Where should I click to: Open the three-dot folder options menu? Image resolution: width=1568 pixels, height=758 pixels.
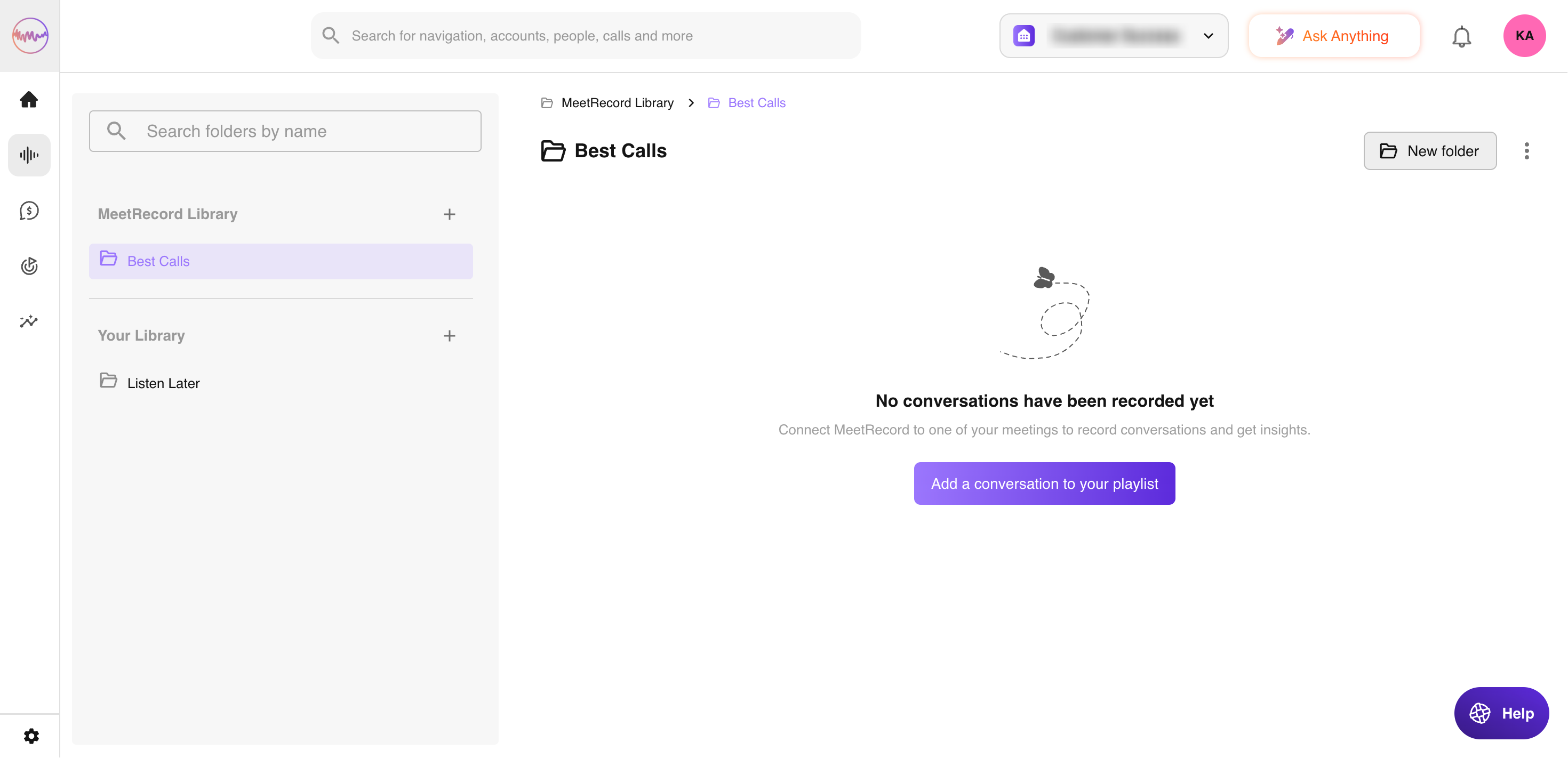(x=1526, y=151)
